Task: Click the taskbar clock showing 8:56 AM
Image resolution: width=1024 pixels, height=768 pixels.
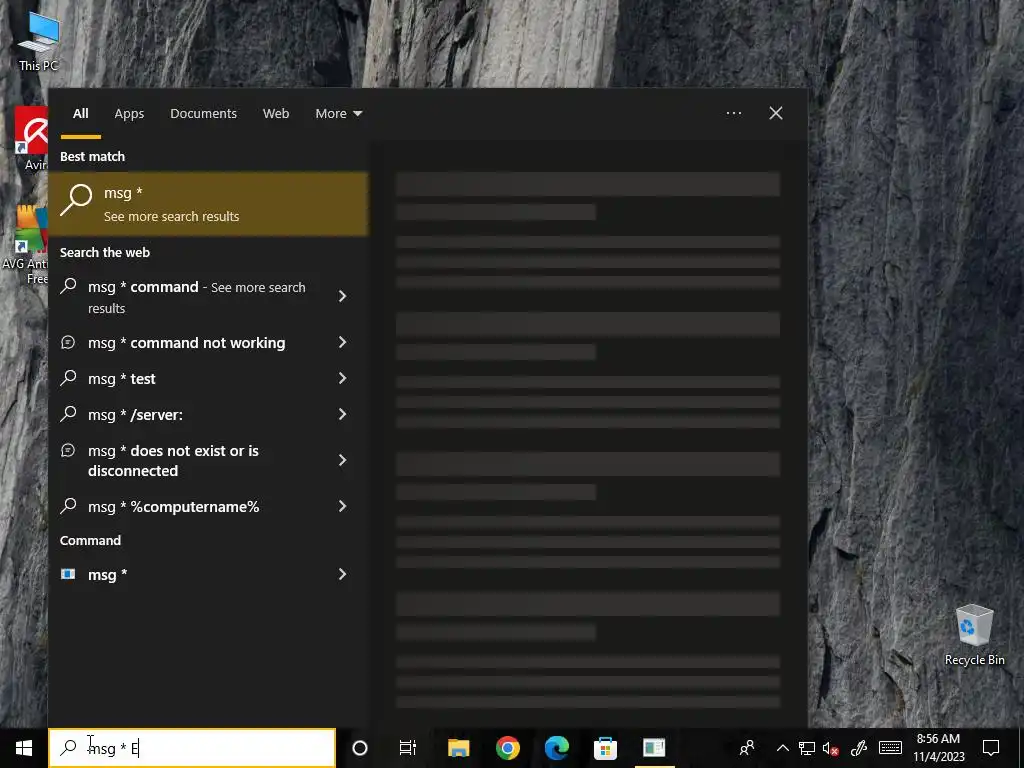Action: (938, 748)
